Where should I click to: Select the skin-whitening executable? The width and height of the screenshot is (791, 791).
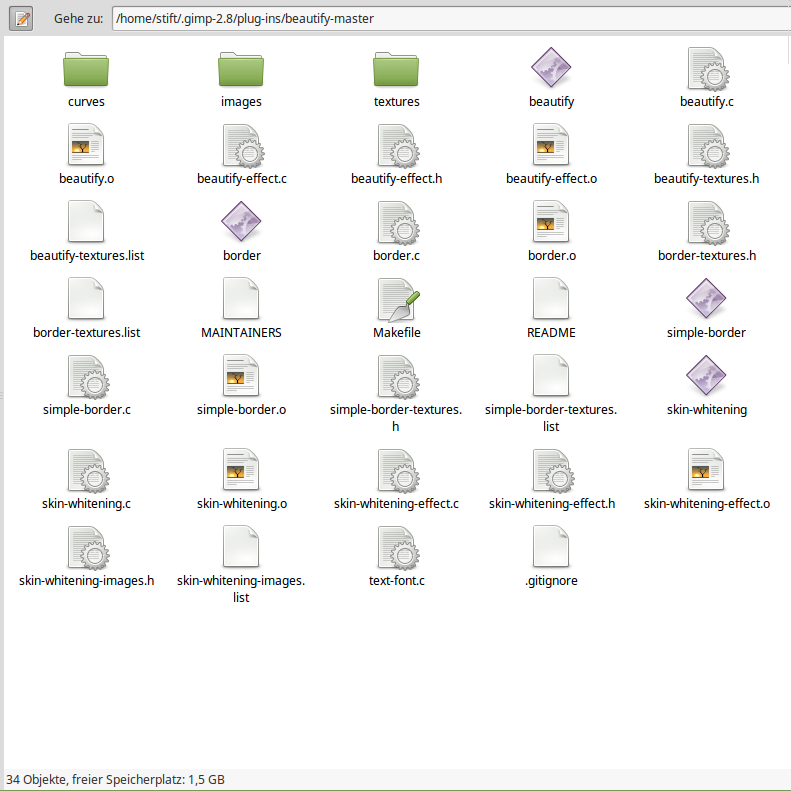click(x=707, y=377)
